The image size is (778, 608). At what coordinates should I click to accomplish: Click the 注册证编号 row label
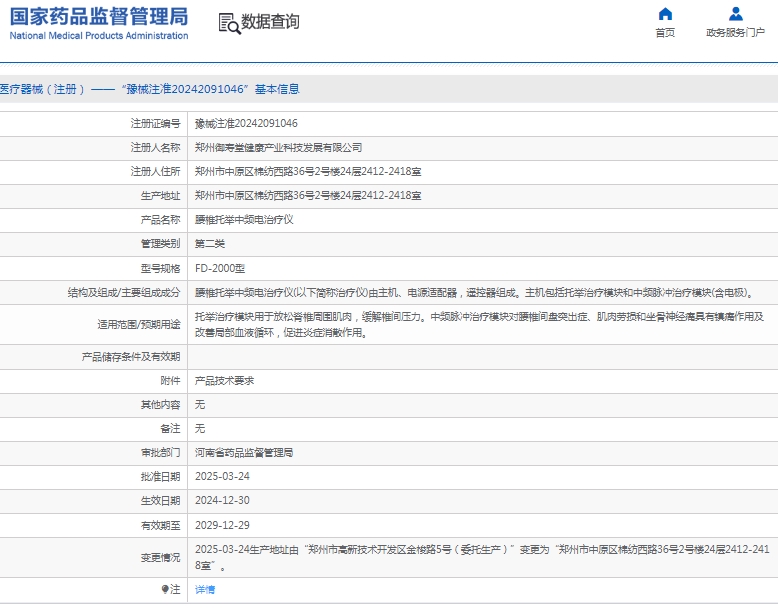point(155,124)
